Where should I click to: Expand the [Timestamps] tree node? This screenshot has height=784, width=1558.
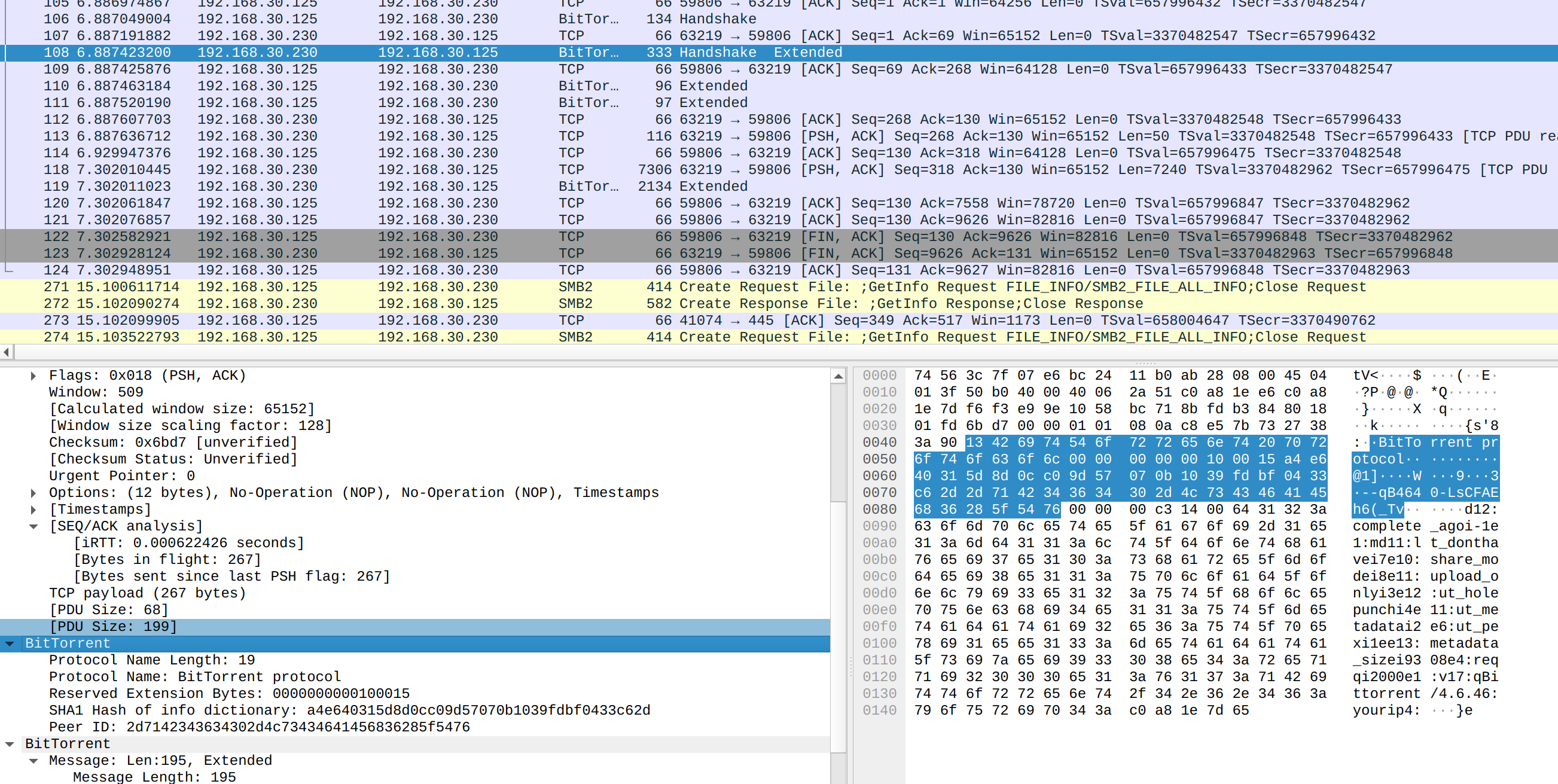pos(33,510)
